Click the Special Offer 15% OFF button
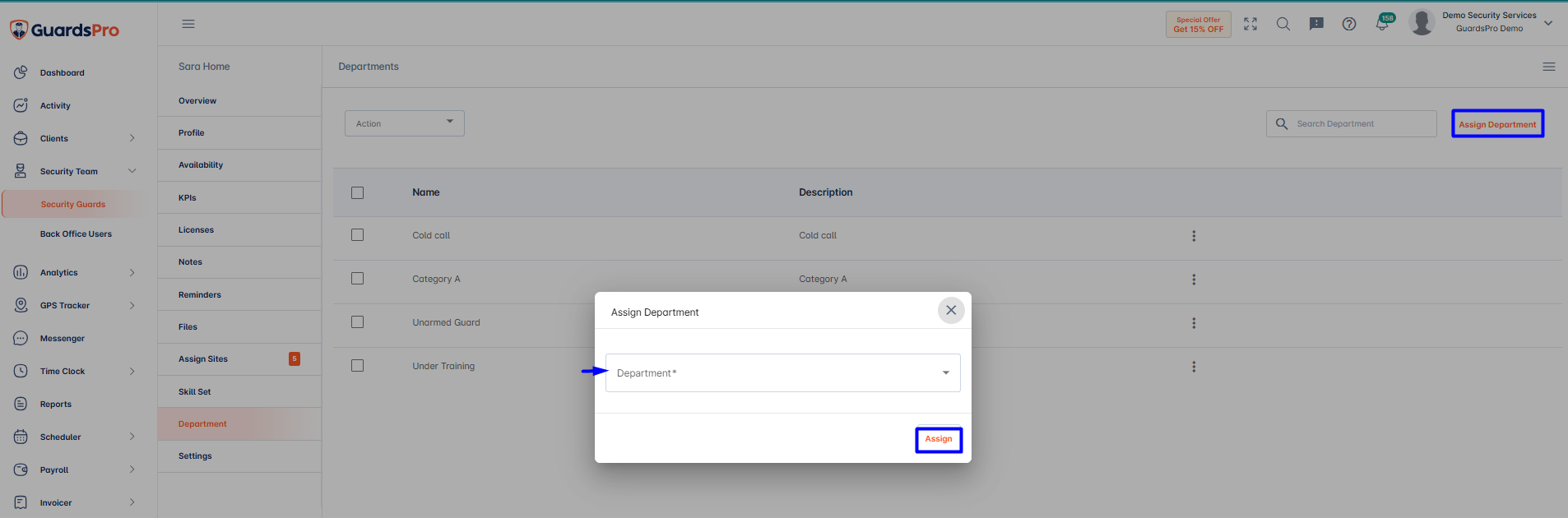Image resolution: width=1568 pixels, height=518 pixels. [1199, 24]
